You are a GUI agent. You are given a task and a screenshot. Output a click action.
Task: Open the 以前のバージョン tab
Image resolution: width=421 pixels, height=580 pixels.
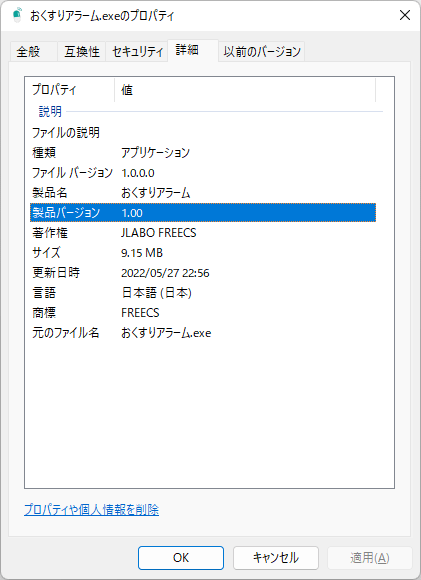click(262, 51)
